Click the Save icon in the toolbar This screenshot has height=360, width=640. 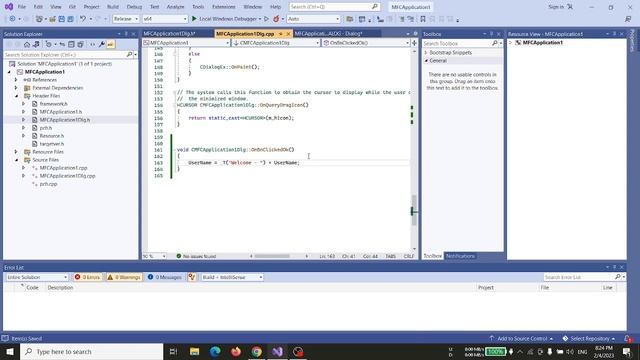click(62, 19)
